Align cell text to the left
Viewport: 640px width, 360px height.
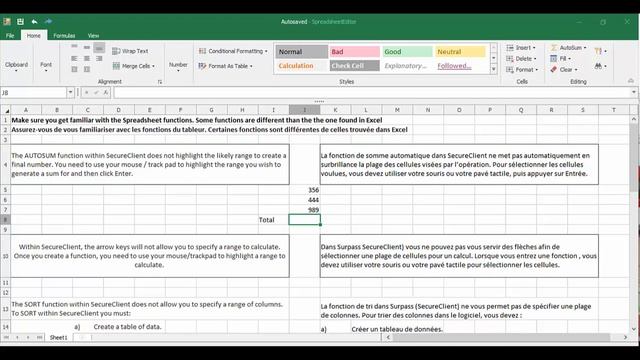pos(74,58)
